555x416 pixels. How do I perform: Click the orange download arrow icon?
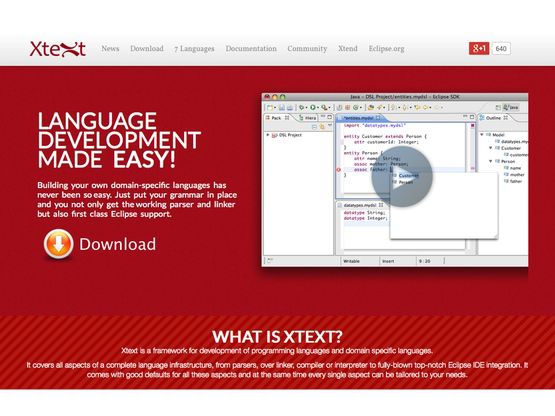58,244
